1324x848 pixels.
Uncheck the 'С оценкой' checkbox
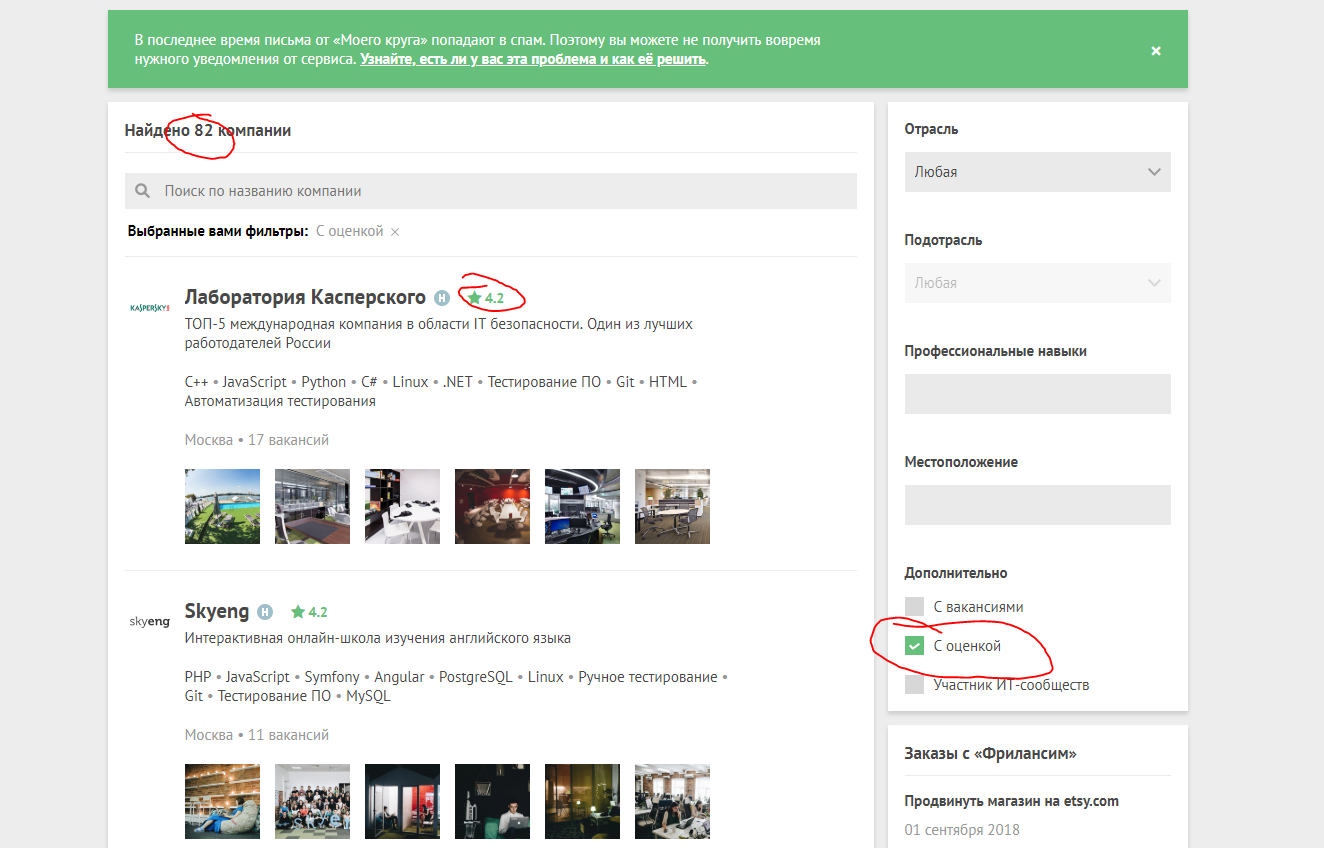tap(914, 646)
